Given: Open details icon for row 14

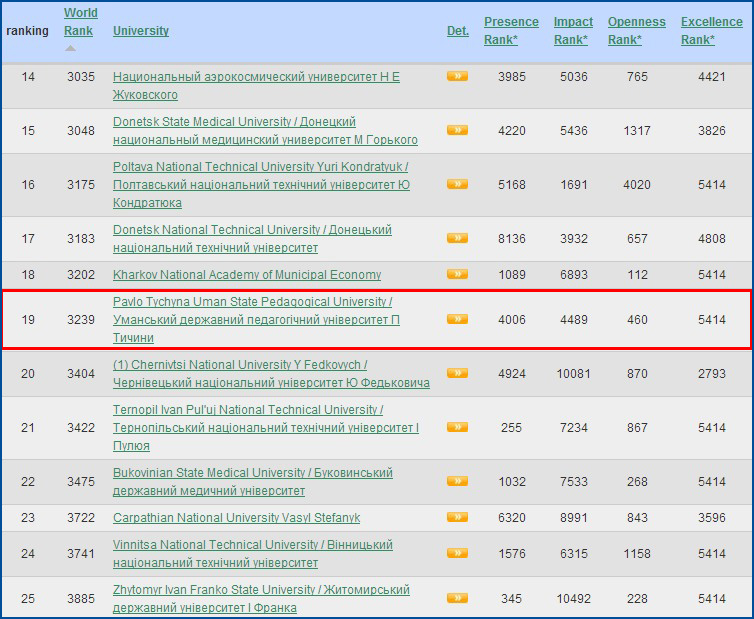Looking at the screenshot, I should [457, 76].
